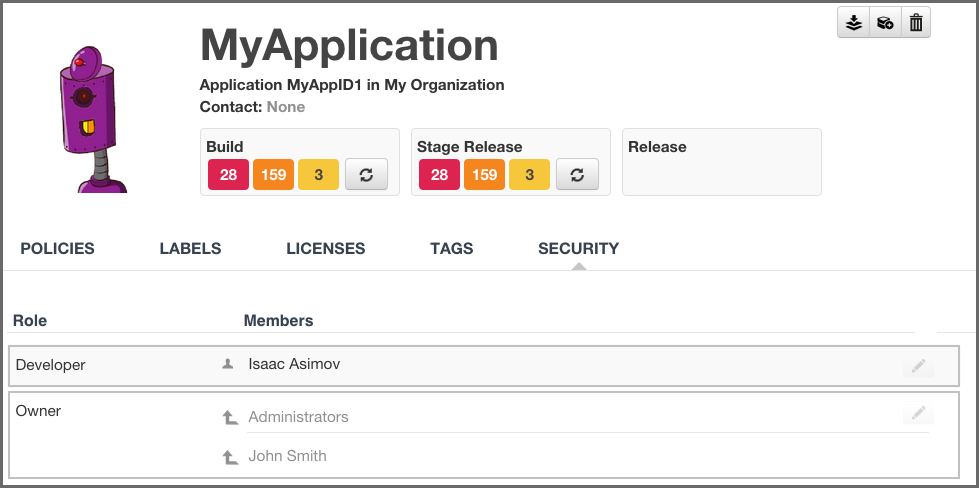
Task: Refresh the Stage Release results
Action: [578, 174]
